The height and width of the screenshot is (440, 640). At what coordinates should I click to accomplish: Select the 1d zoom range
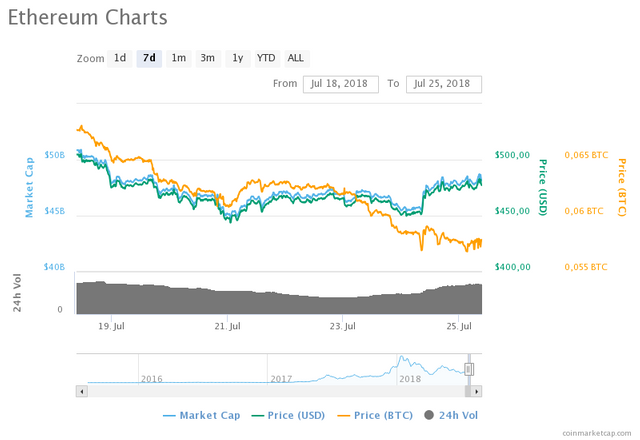[x=120, y=58]
